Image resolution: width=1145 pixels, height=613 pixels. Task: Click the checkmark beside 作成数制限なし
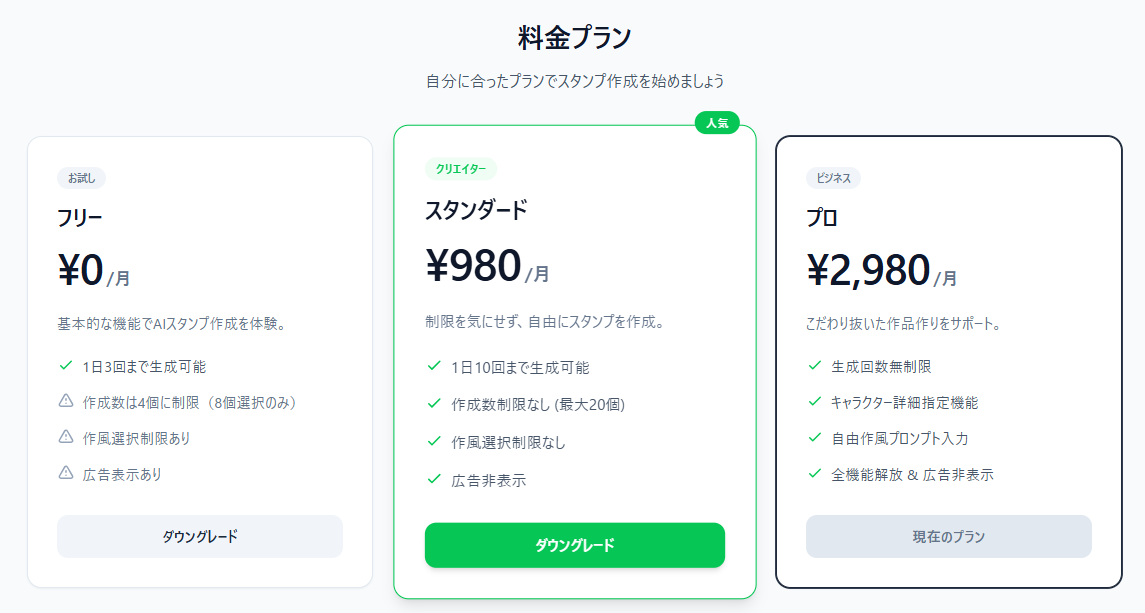[434, 403]
